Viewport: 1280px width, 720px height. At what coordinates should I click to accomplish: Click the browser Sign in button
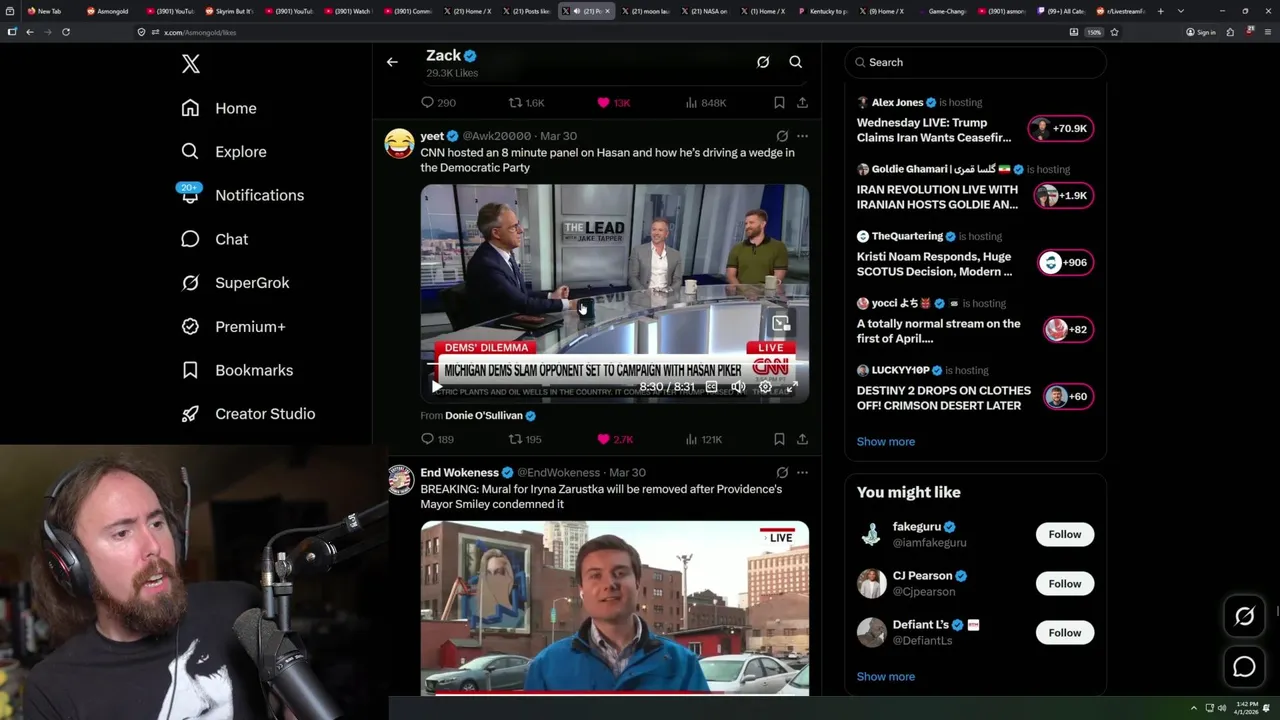1201,32
